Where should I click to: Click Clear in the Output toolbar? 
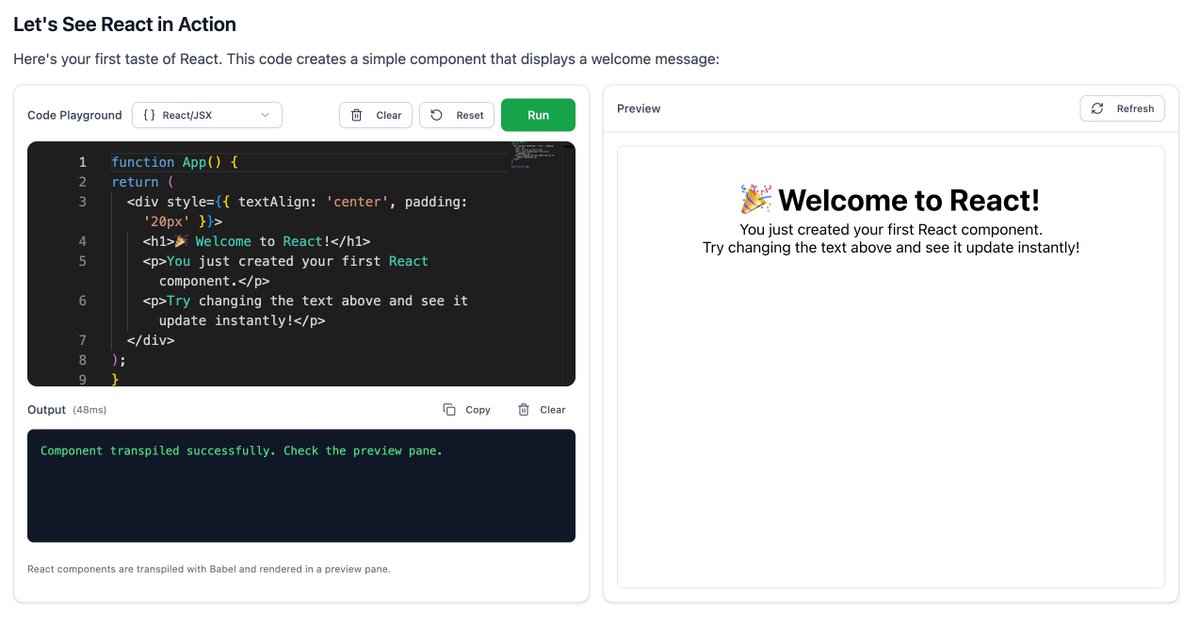point(541,409)
